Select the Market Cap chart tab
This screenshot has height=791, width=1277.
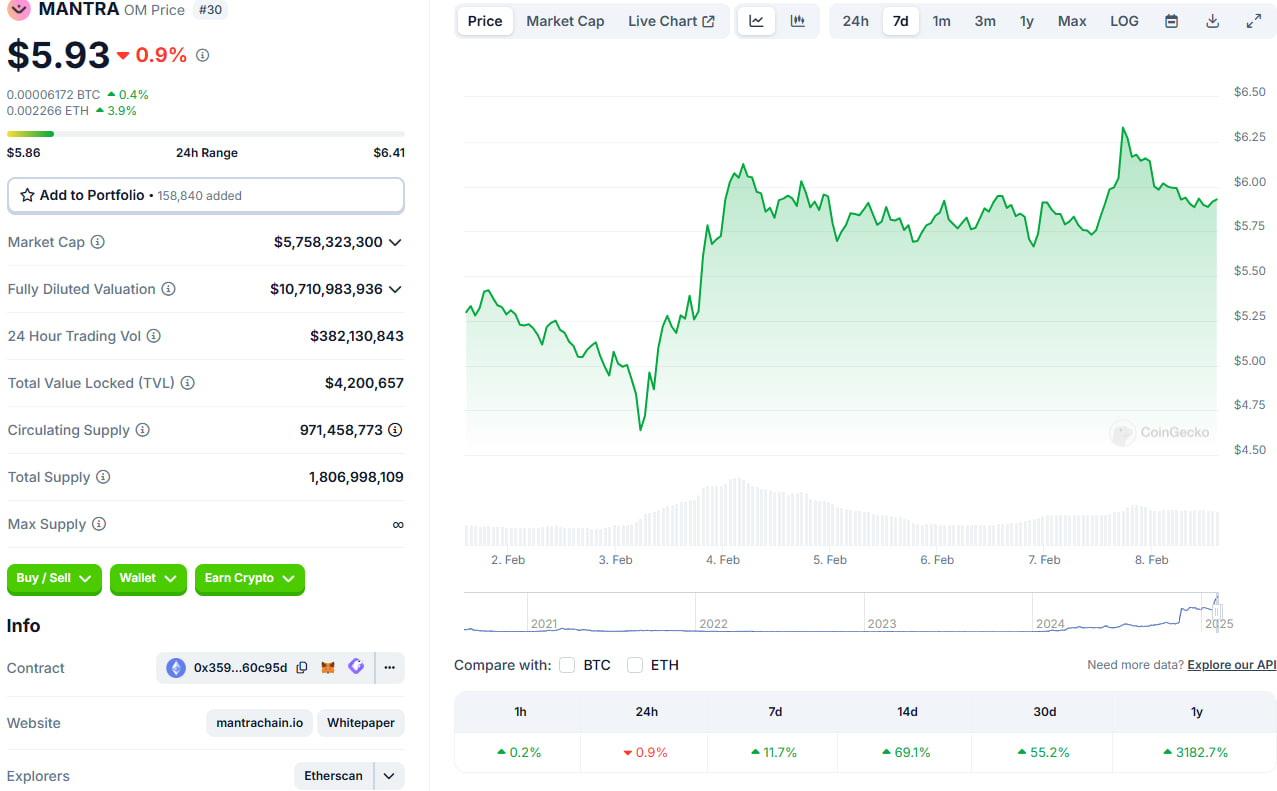tap(565, 21)
